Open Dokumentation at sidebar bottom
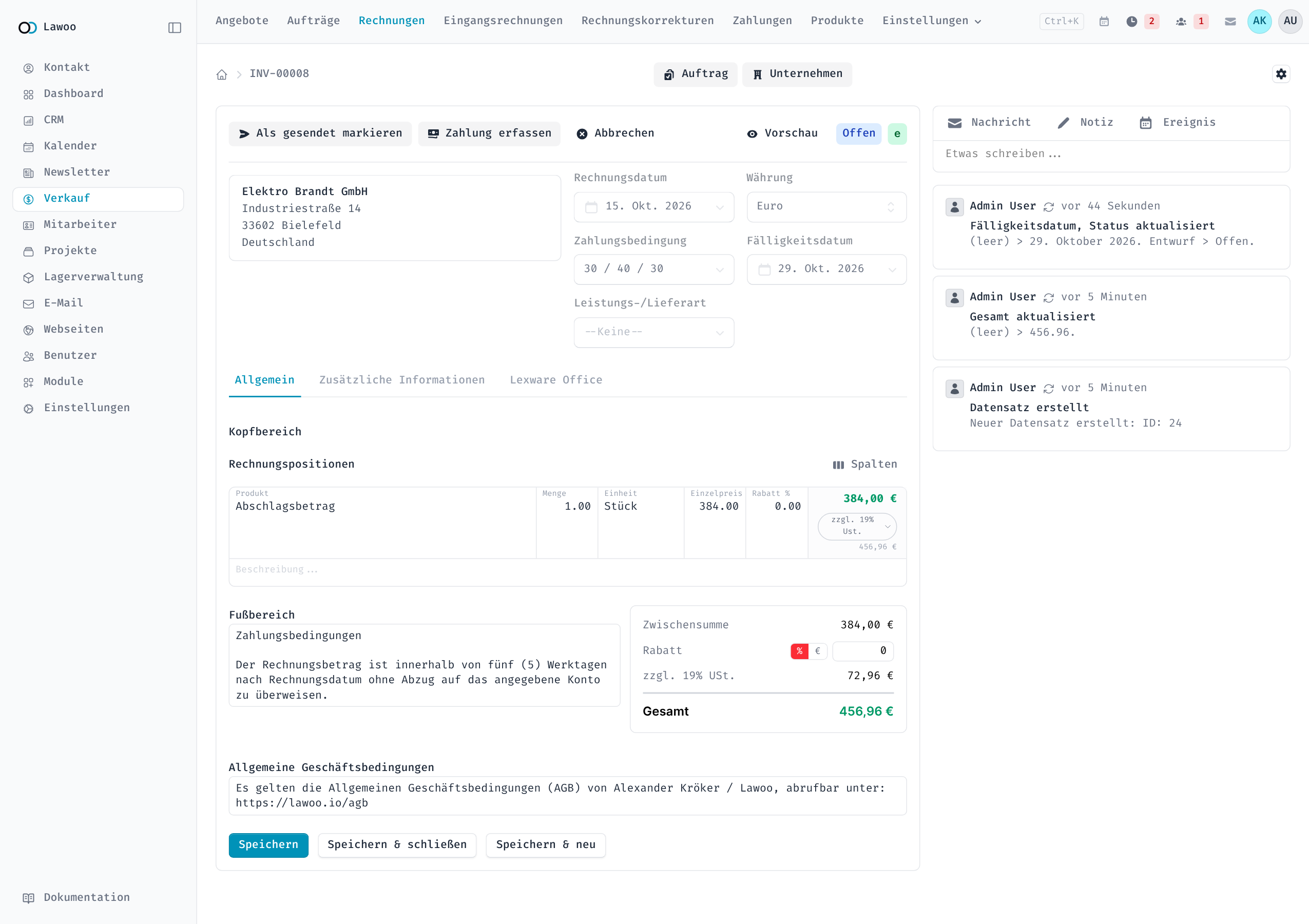The width and height of the screenshot is (1309, 924). pyautogui.click(x=98, y=897)
